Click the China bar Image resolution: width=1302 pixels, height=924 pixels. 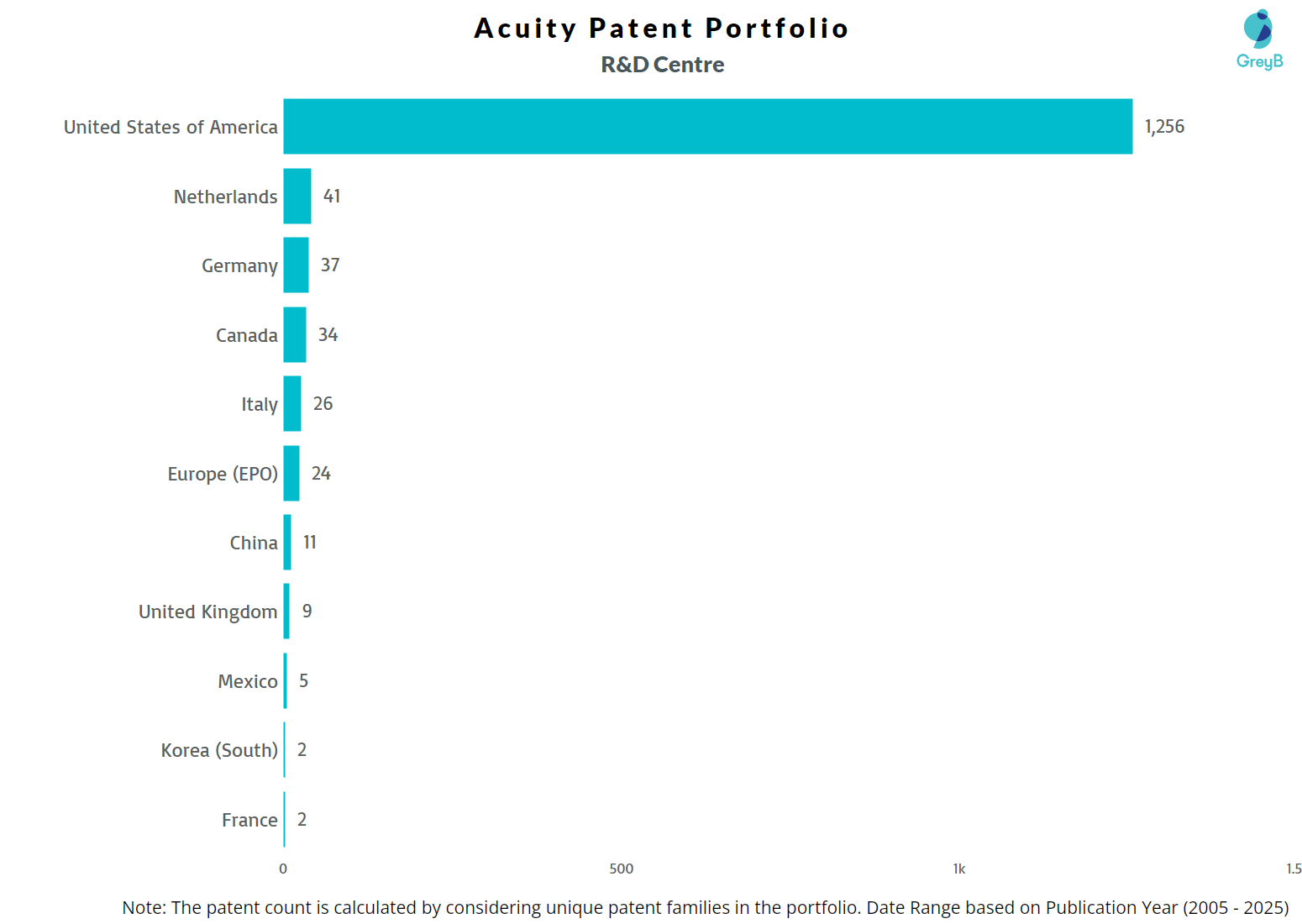click(287, 542)
